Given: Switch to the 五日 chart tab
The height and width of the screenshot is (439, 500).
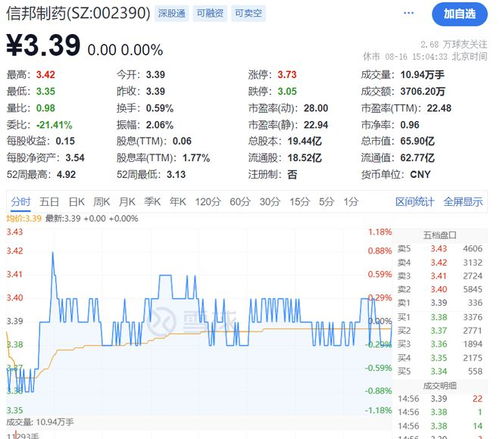Looking at the screenshot, I should click(49, 202).
